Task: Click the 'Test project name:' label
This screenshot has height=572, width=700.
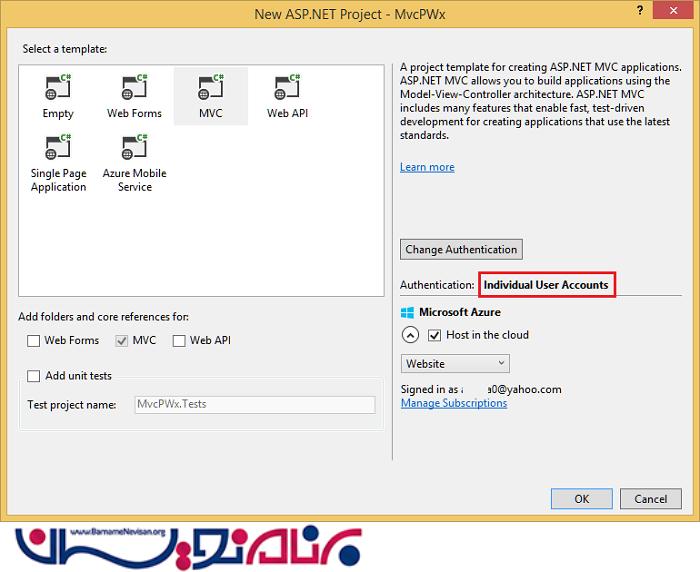Action: pos(72,405)
